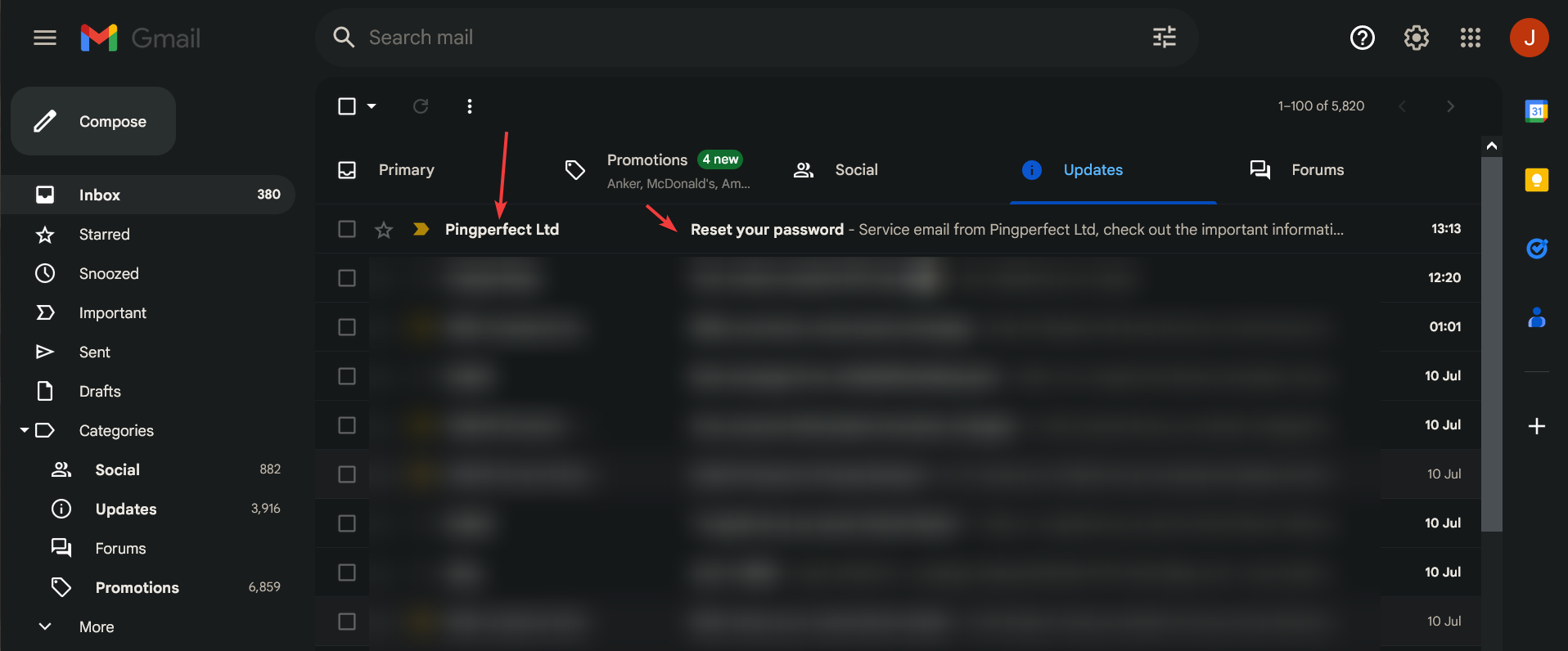This screenshot has height=651, width=1568.
Task: Expand the More labels list
Action: coord(46,626)
